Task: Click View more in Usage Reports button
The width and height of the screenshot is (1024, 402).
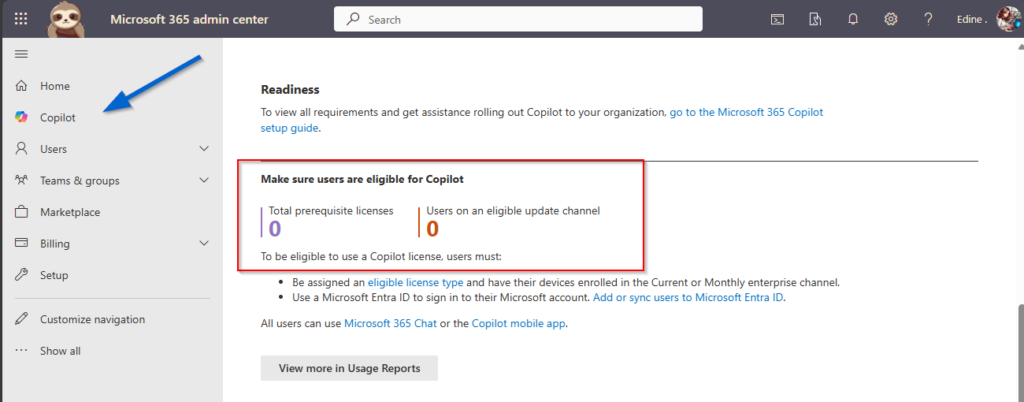Action: [x=349, y=368]
